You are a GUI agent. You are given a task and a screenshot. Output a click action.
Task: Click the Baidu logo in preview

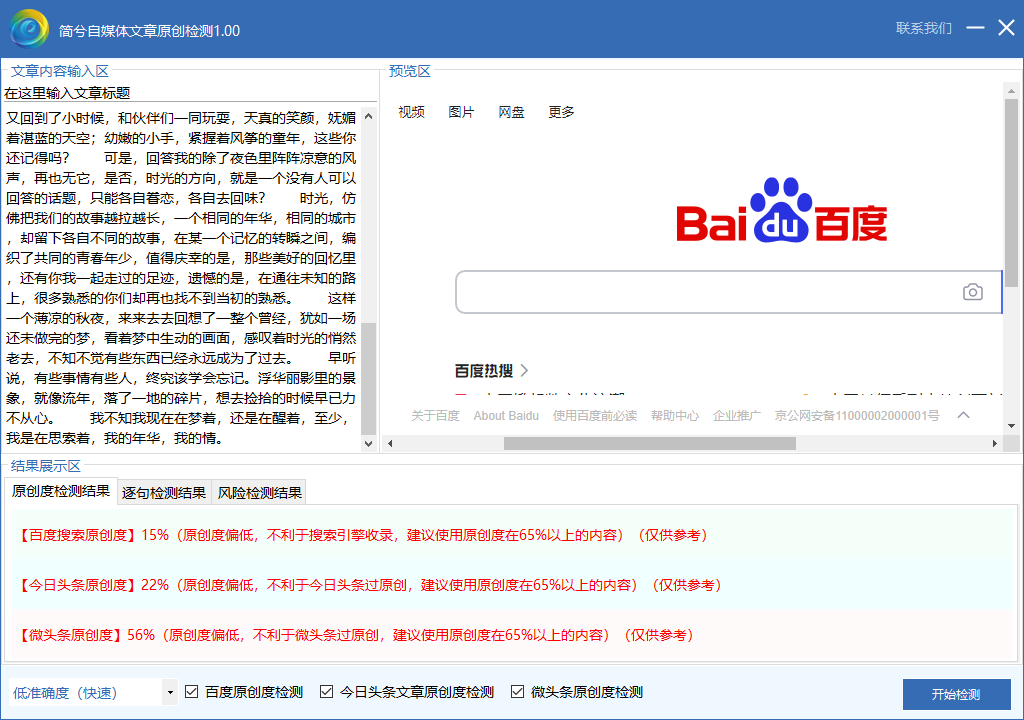click(782, 210)
